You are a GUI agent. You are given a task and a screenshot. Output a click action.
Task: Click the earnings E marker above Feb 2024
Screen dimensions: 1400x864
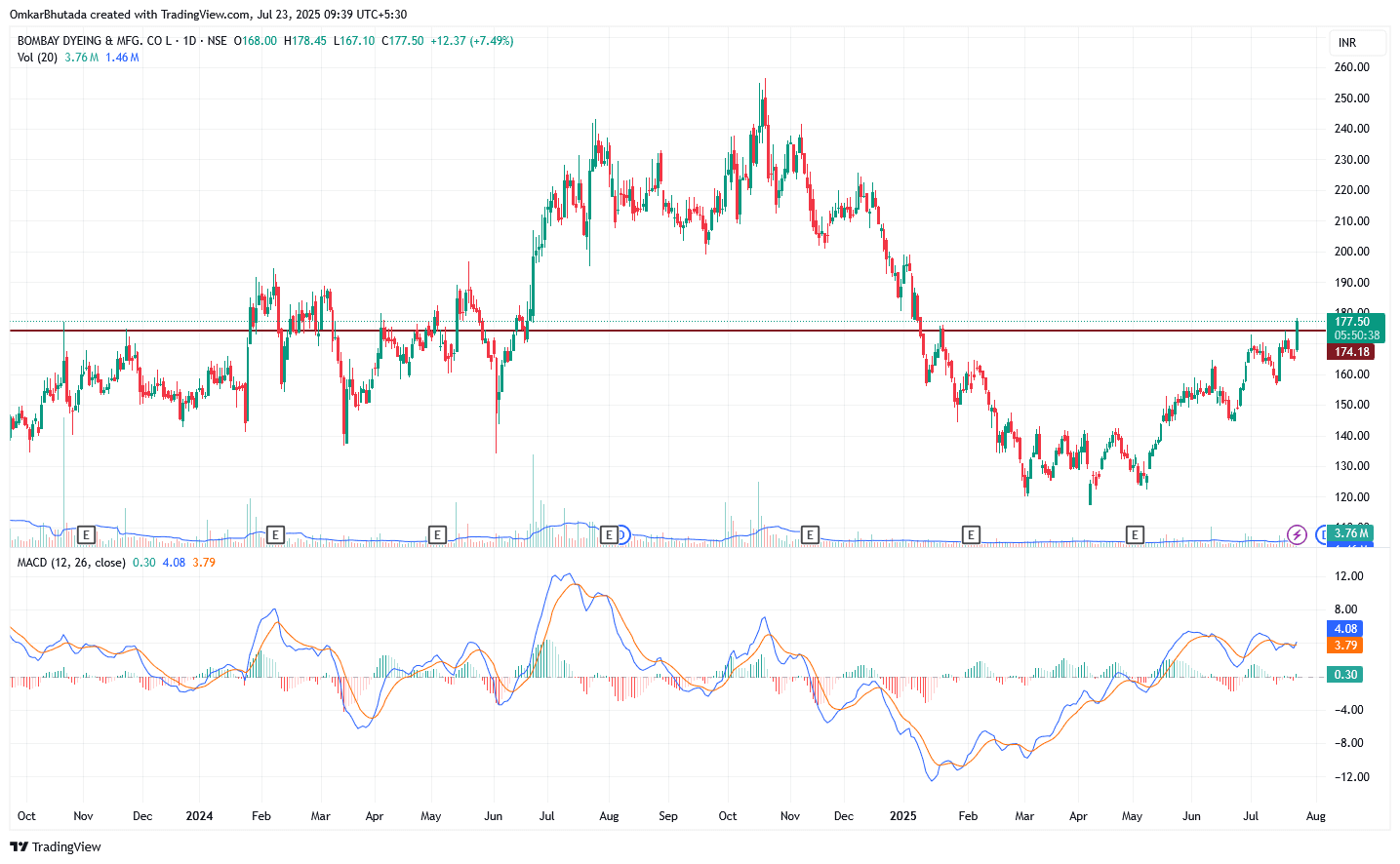pyautogui.click(x=275, y=534)
